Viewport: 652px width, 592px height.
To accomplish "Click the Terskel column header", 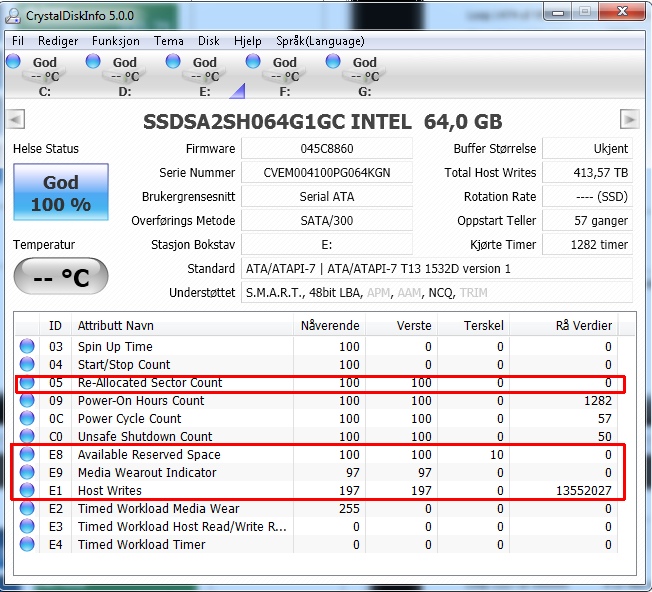I will click(474, 326).
